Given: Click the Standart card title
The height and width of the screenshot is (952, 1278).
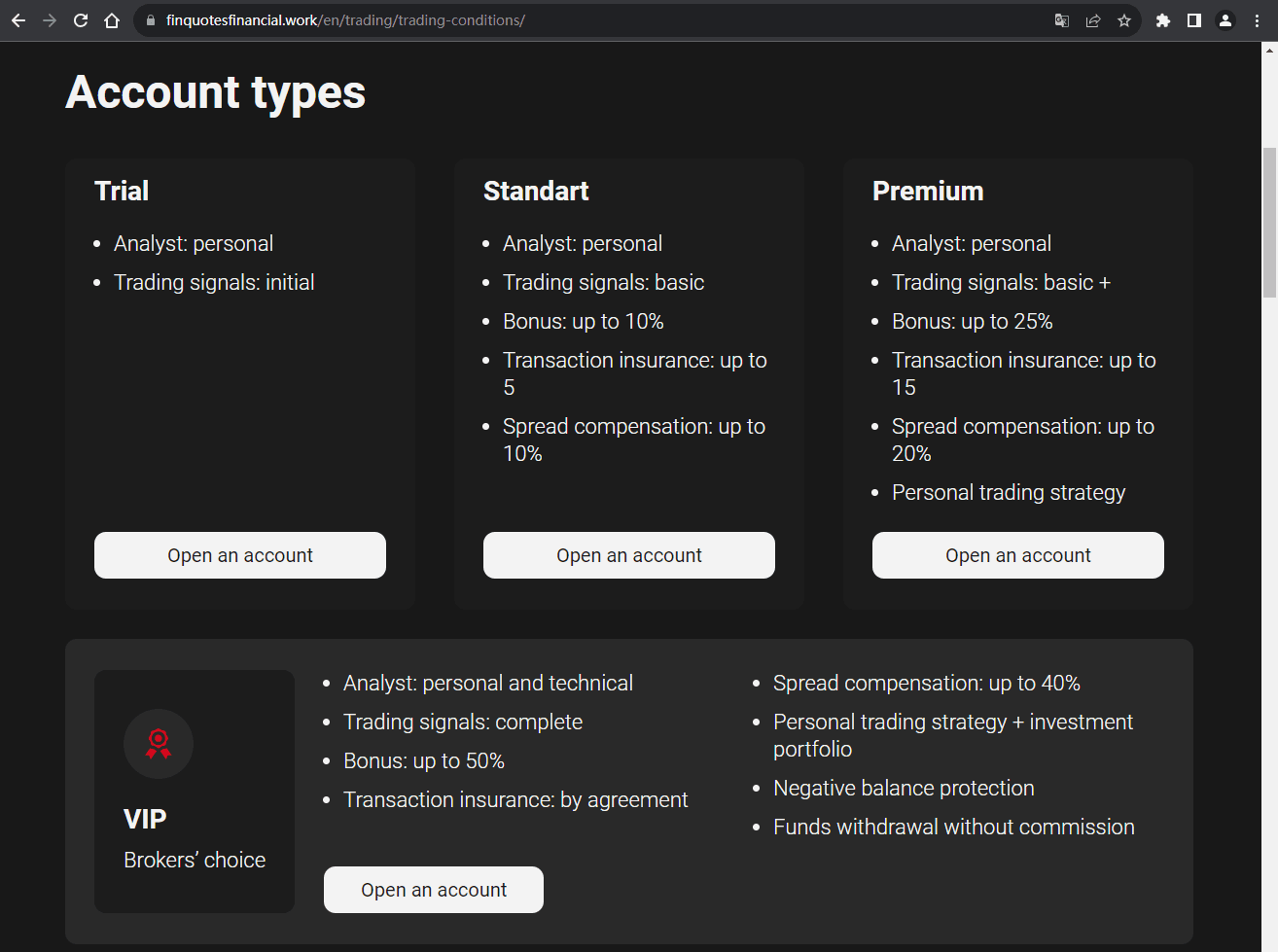Looking at the screenshot, I should pyautogui.click(x=536, y=191).
